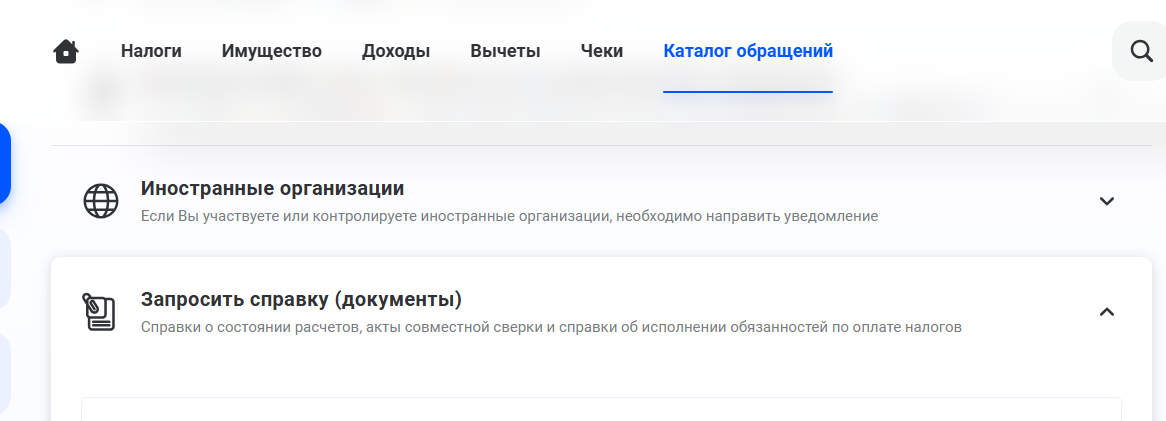The width and height of the screenshot is (1166, 421).
Task: Go to the home page icon
Action: [x=66, y=51]
